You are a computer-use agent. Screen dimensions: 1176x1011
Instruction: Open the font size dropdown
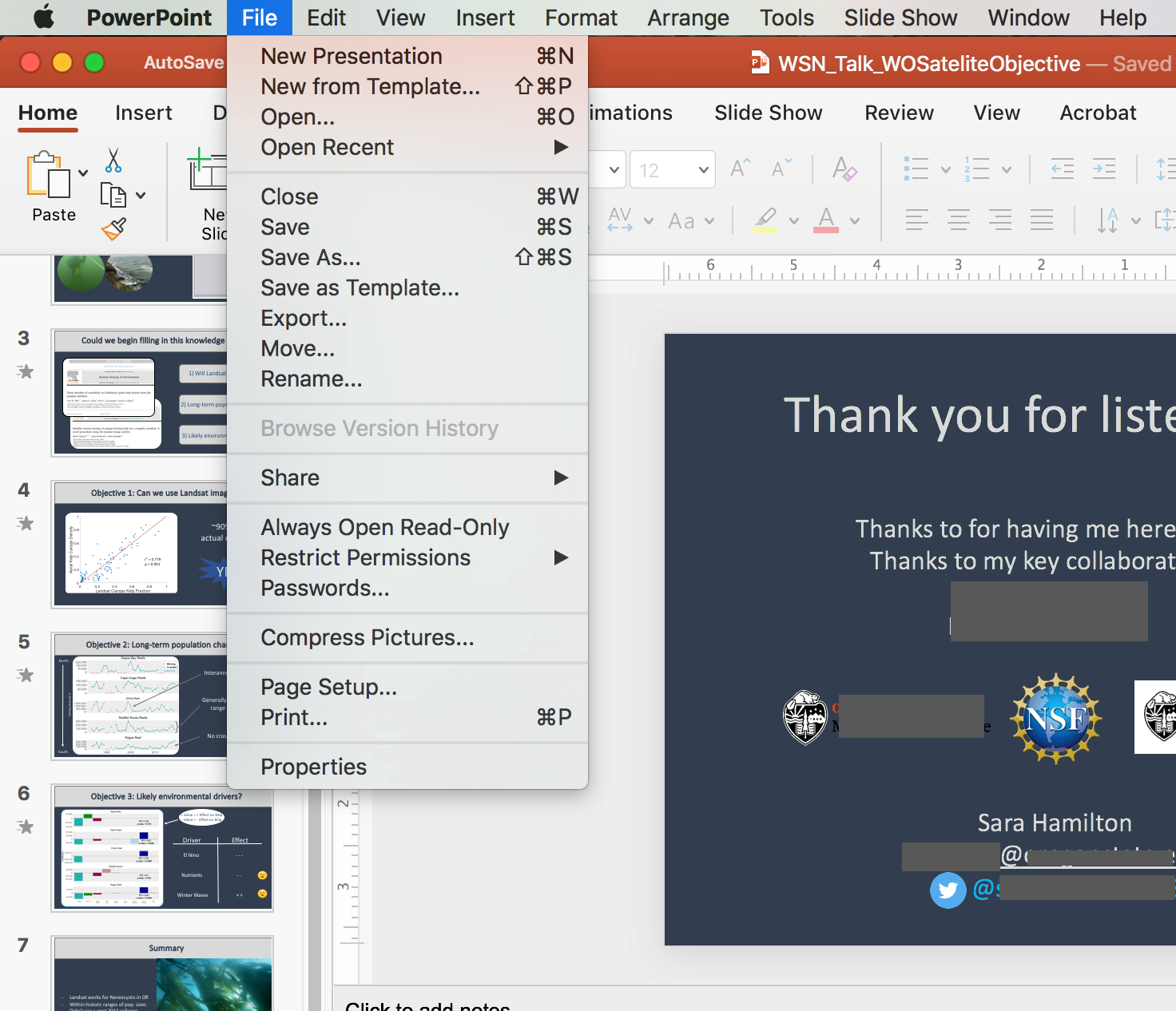point(703,169)
